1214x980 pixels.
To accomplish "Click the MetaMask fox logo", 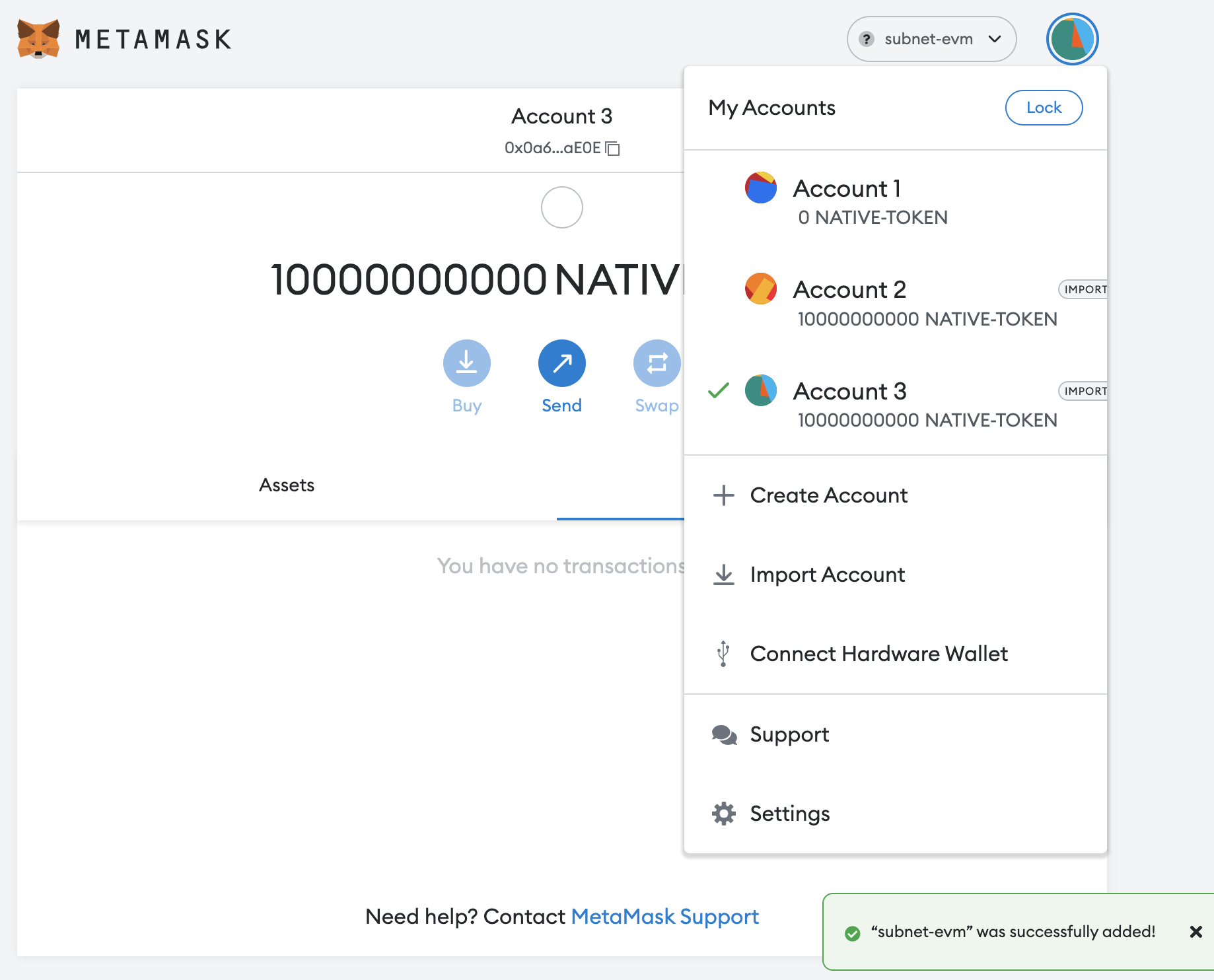I will click(x=38, y=39).
